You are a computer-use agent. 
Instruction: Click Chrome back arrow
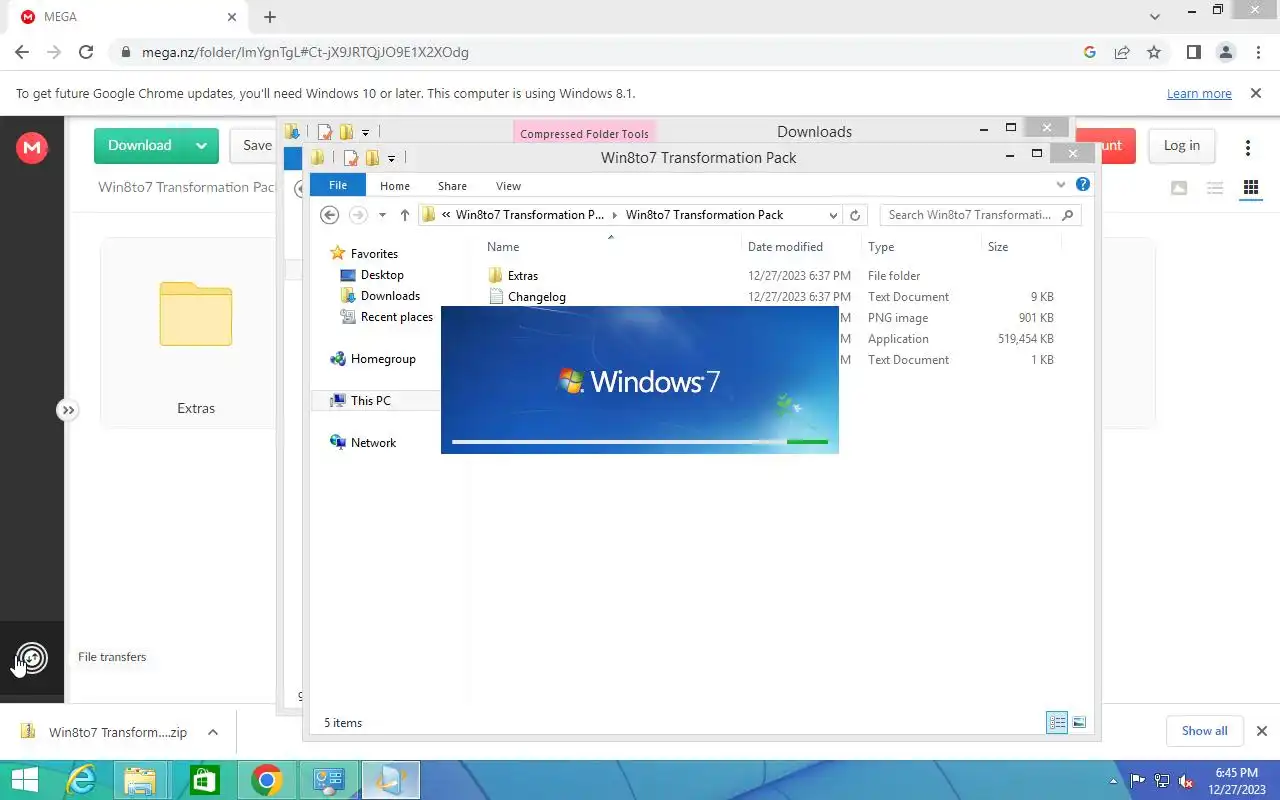[x=22, y=52]
